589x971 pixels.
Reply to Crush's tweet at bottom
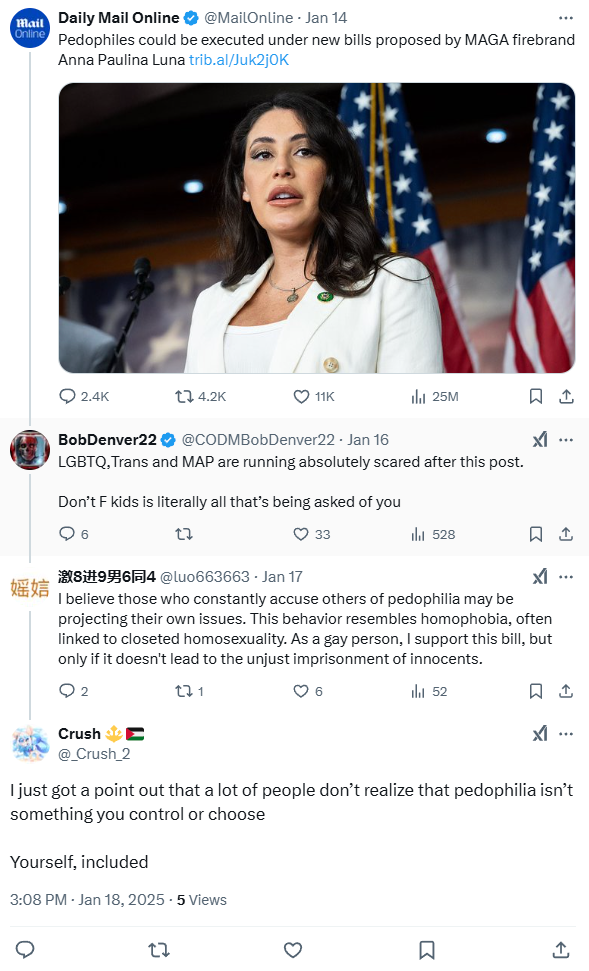[x=25, y=949]
